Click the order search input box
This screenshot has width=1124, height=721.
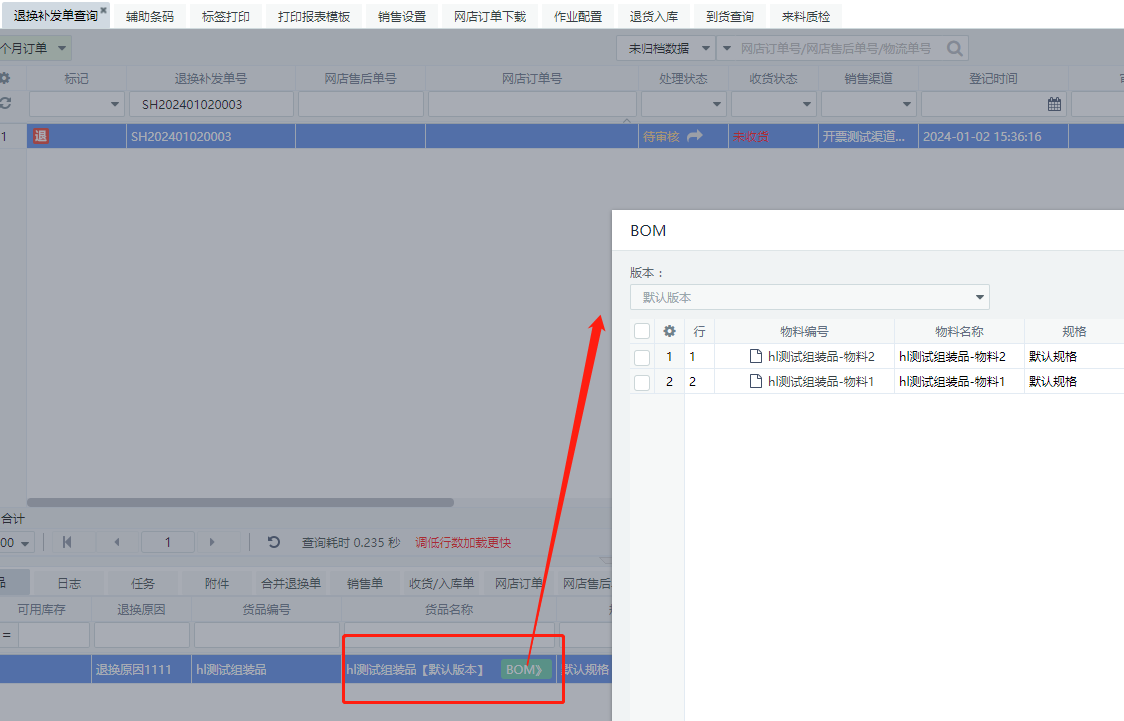click(835, 48)
